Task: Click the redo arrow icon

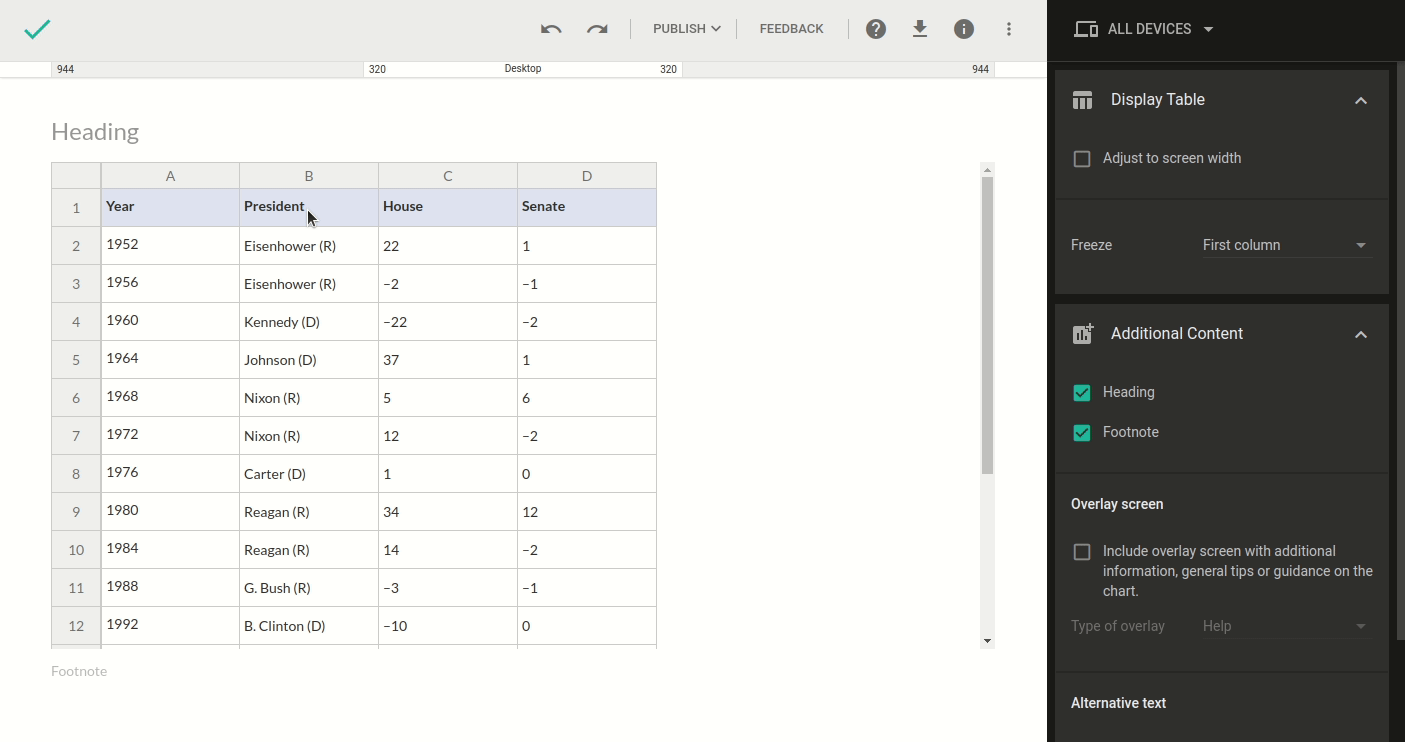Action: (x=597, y=28)
